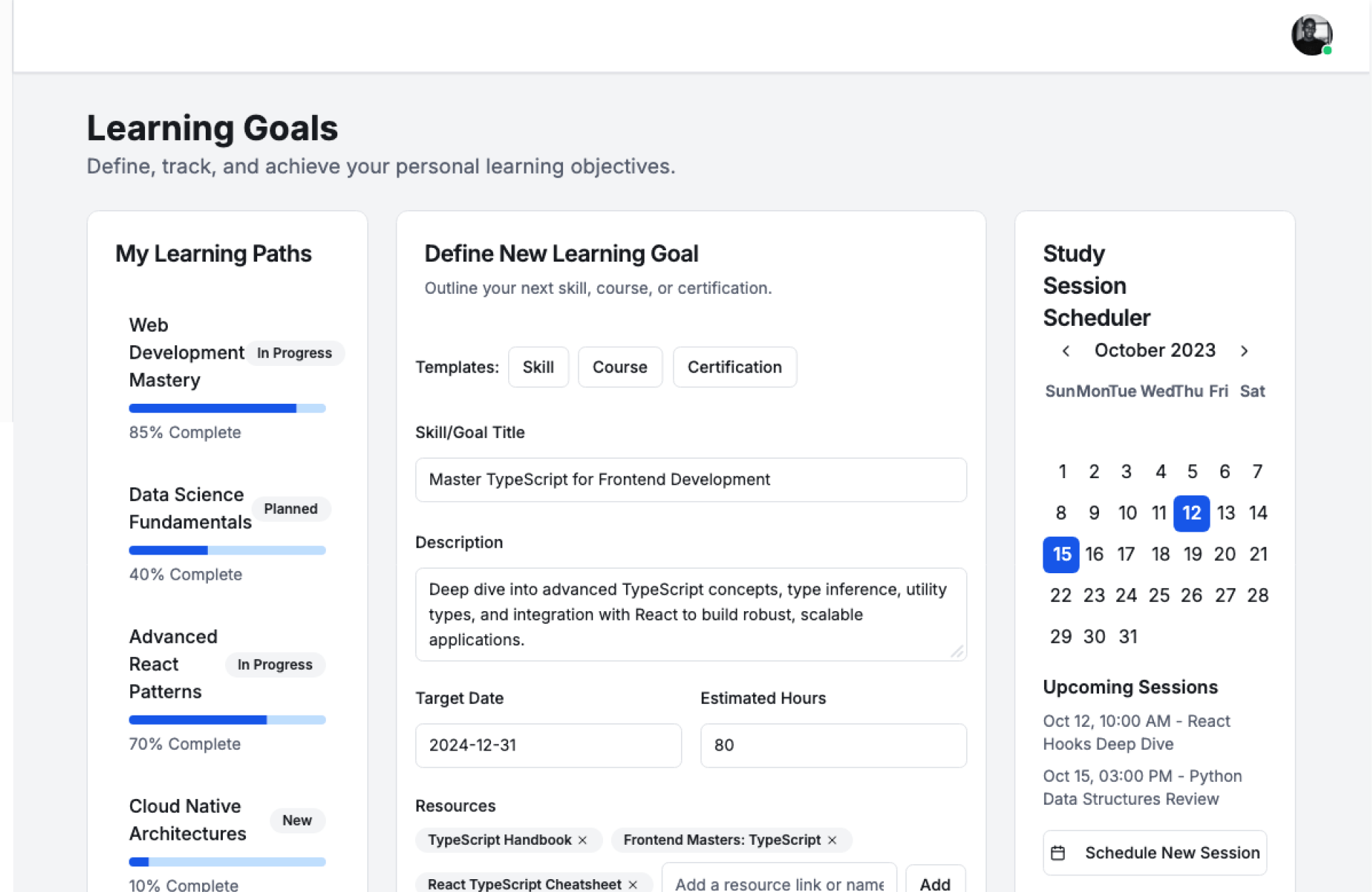Click the Skill/Goal Title field
The height and width of the screenshot is (892, 1372).
(x=690, y=480)
